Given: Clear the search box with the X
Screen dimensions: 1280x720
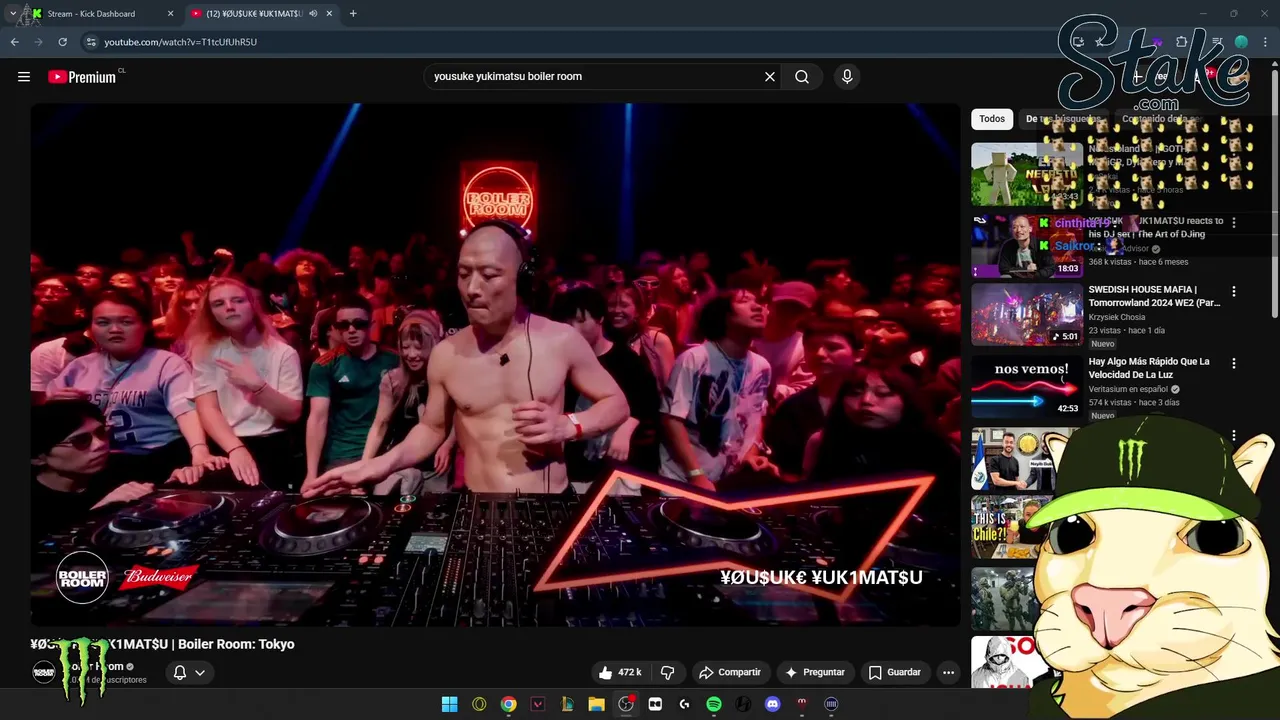Looking at the screenshot, I should (770, 76).
